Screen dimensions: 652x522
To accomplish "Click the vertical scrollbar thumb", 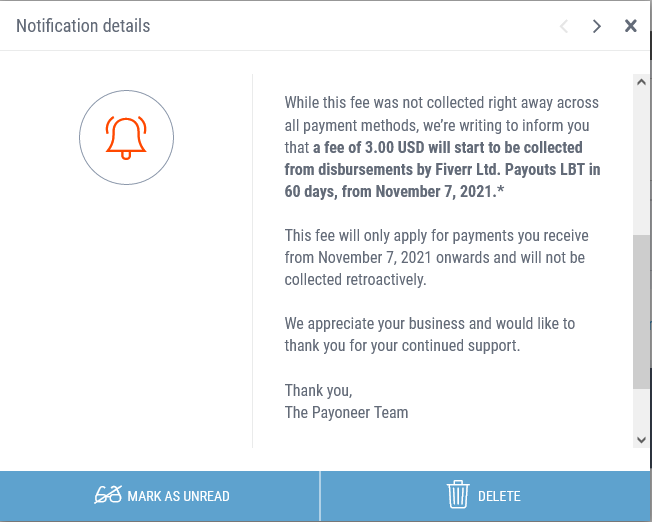I will [641, 310].
